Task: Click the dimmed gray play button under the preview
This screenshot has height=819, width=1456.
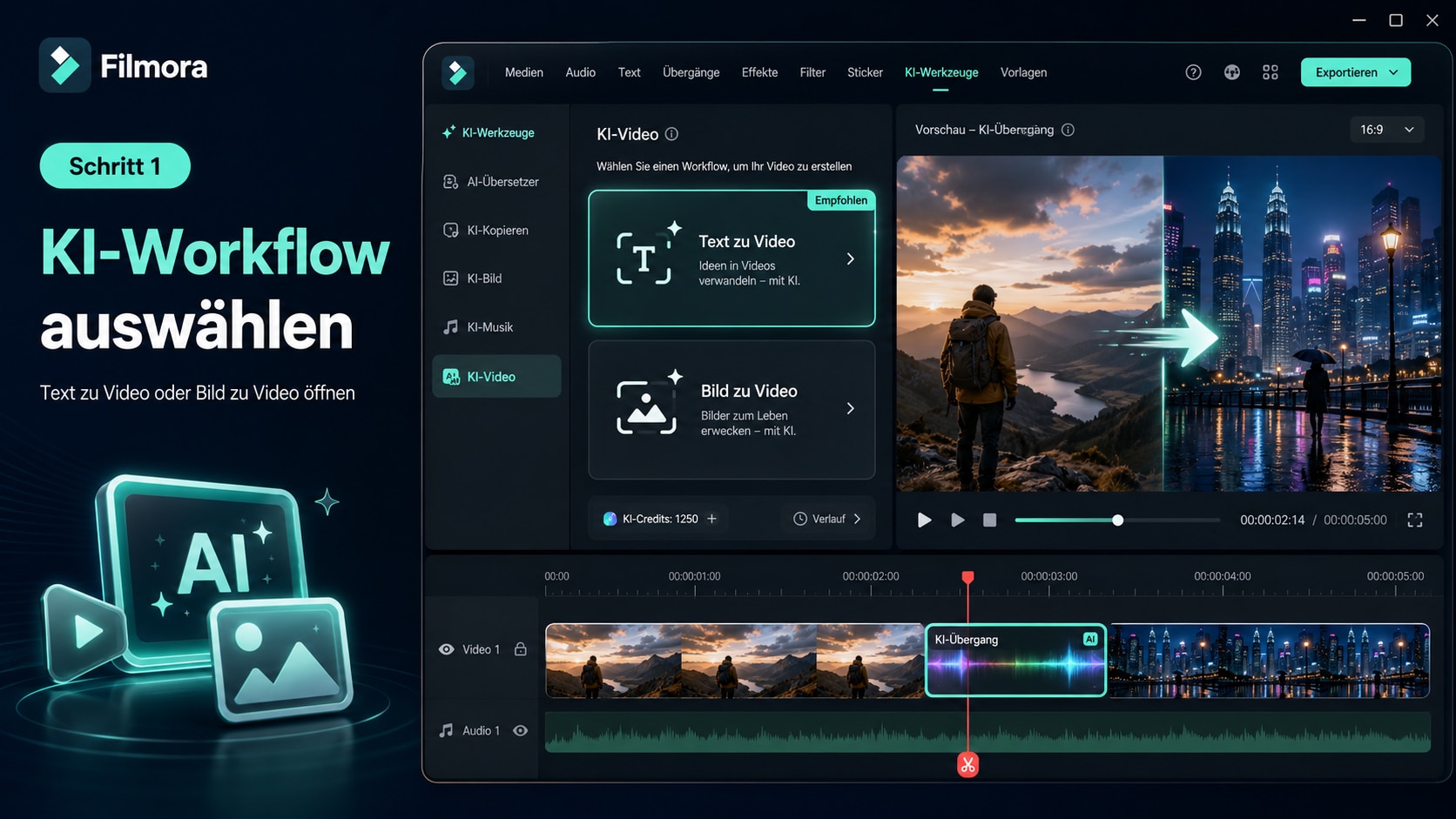Action: click(957, 520)
